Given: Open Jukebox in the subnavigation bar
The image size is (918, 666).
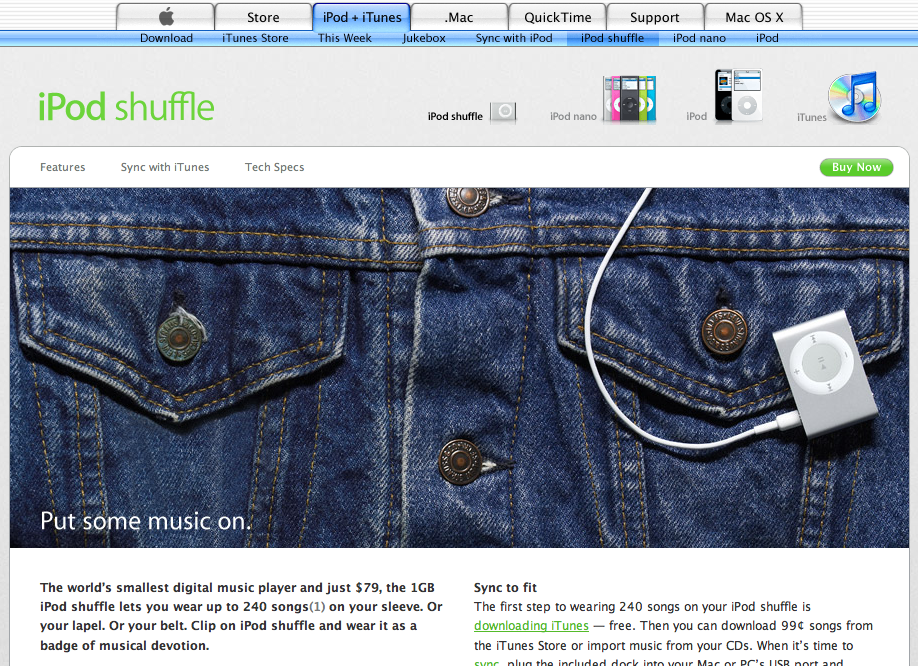Looking at the screenshot, I should tap(424, 38).
